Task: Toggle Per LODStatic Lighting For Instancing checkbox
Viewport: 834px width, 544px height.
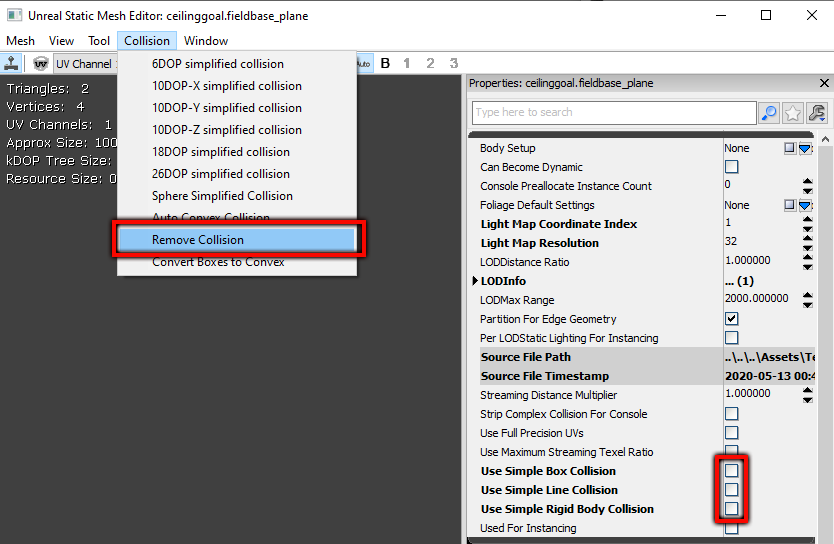Action: click(731, 338)
